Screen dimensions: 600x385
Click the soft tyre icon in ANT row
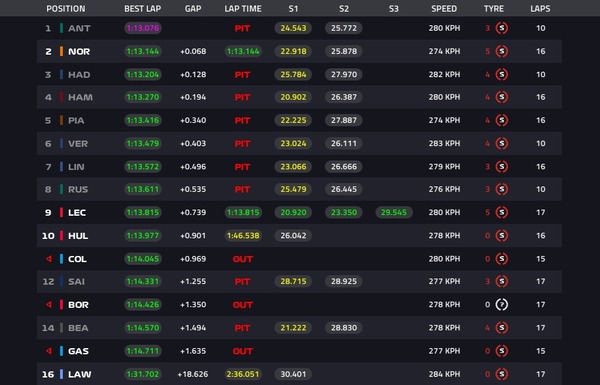click(502, 28)
